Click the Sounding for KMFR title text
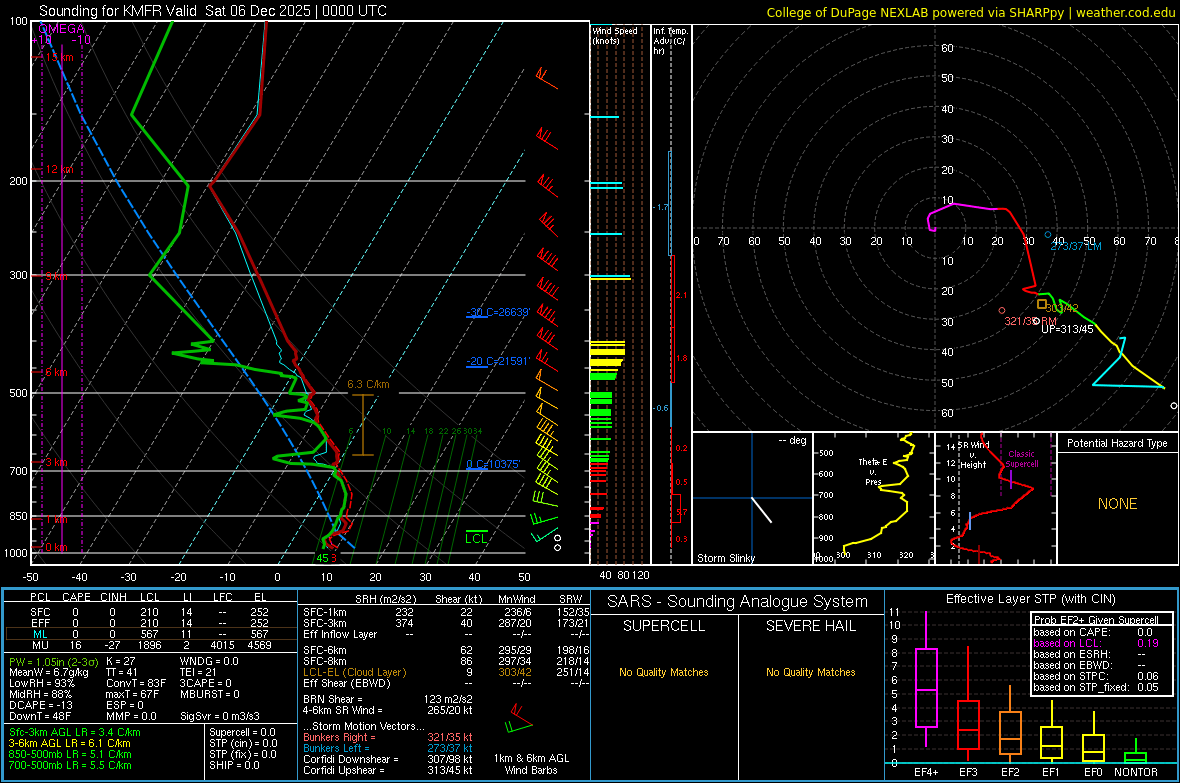Screen dimensions: 1180x783 click(213, 11)
